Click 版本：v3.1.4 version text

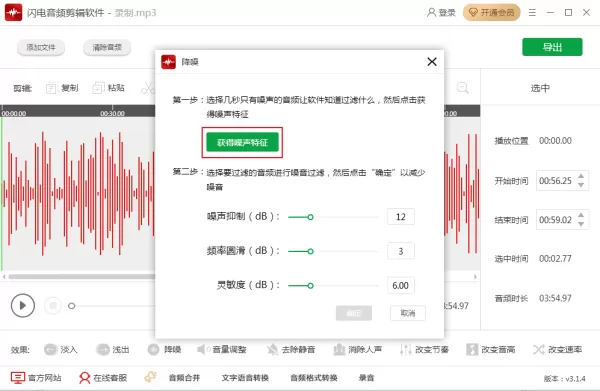pyautogui.click(x=564, y=379)
